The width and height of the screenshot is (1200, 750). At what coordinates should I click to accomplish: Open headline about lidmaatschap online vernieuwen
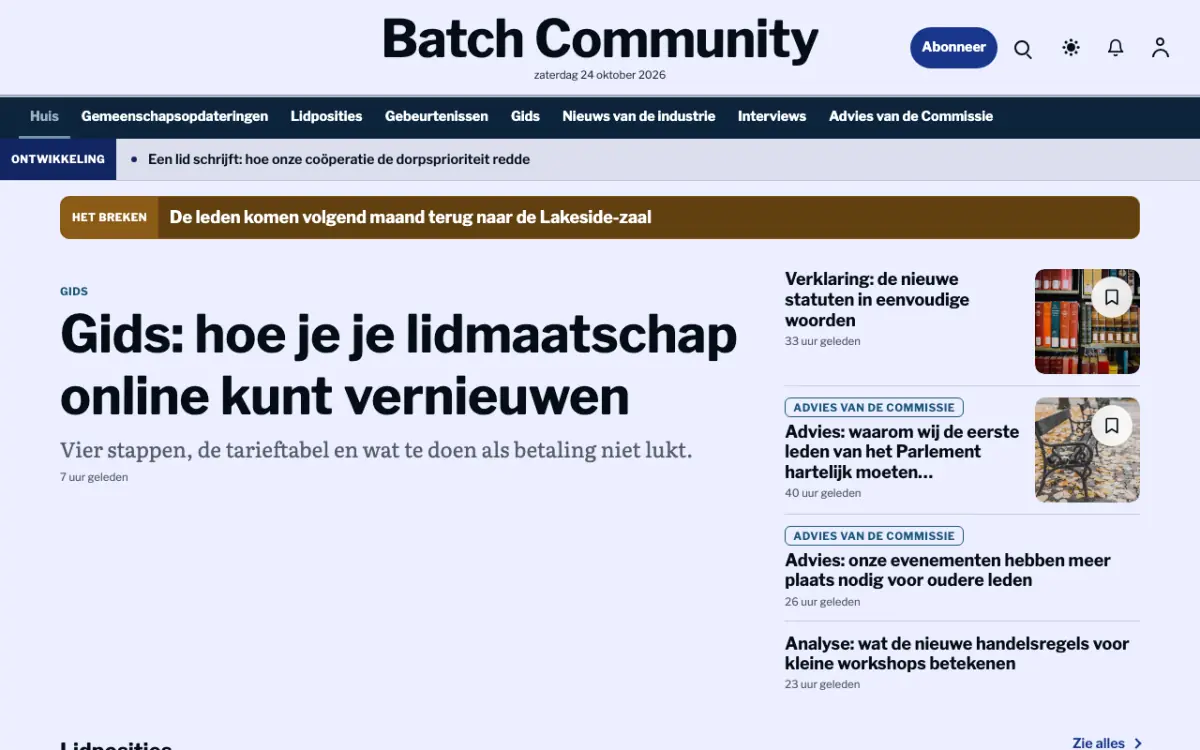click(x=399, y=365)
